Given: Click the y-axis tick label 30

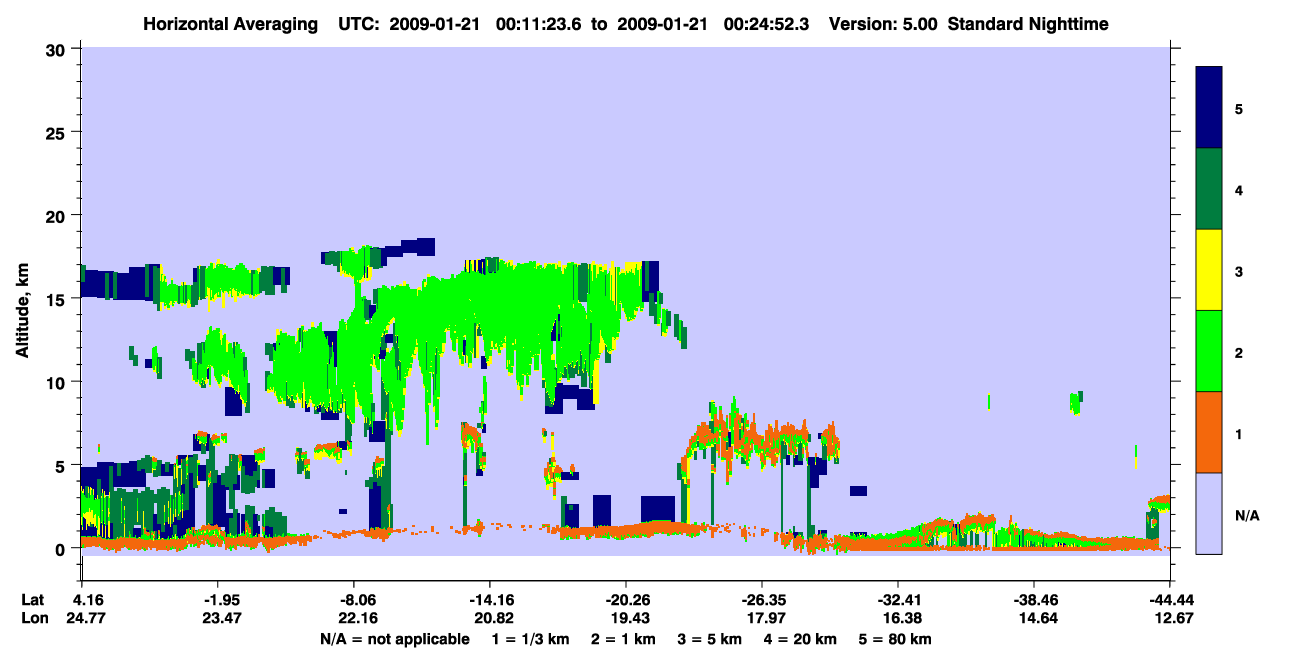Looking at the screenshot, I should pyautogui.click(x=58, y=49).
